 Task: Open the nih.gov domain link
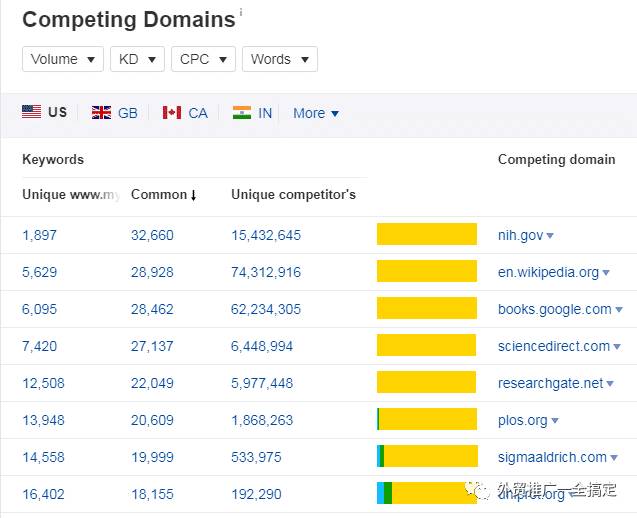(x=520, y=235)
